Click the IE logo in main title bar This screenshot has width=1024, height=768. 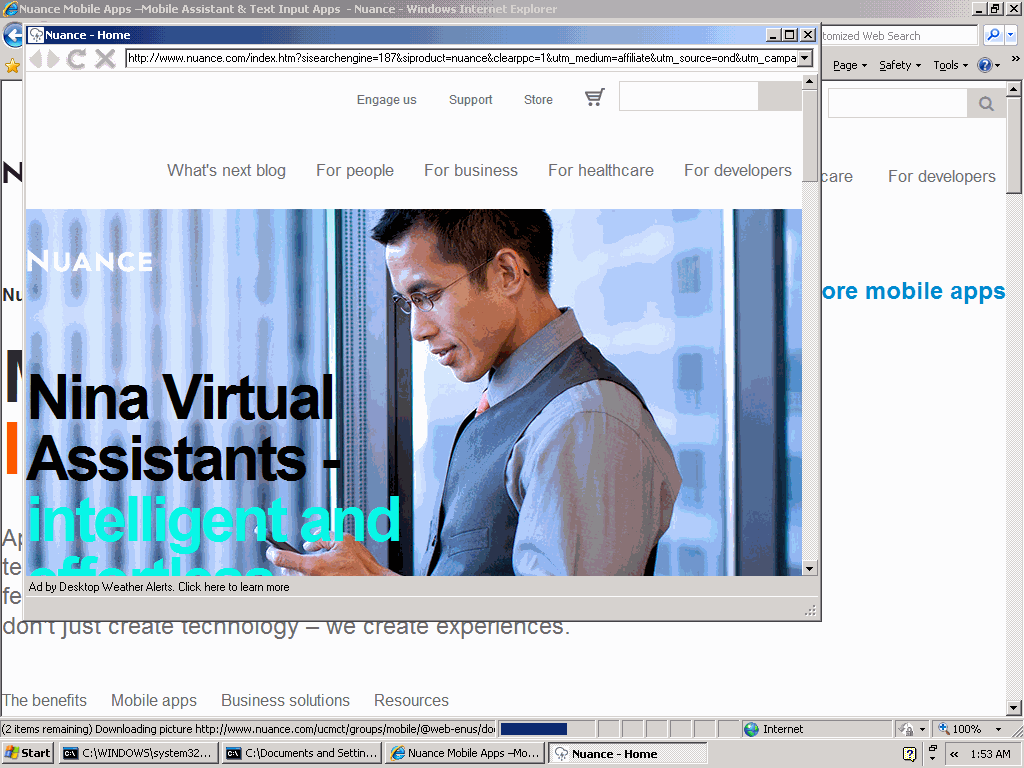coord(10,9)
